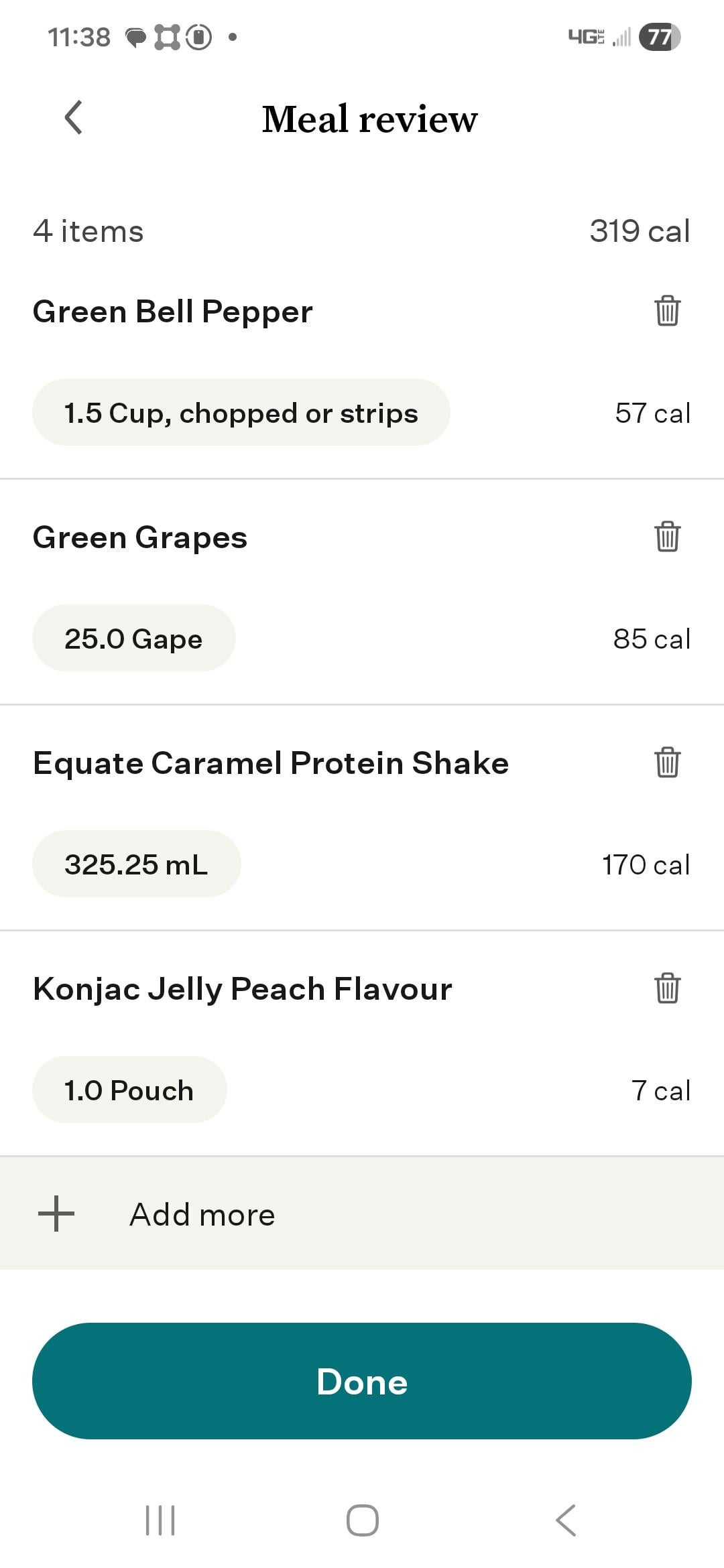
Task: Open Android recent apps navigation button
Action: coord(160,1520)
